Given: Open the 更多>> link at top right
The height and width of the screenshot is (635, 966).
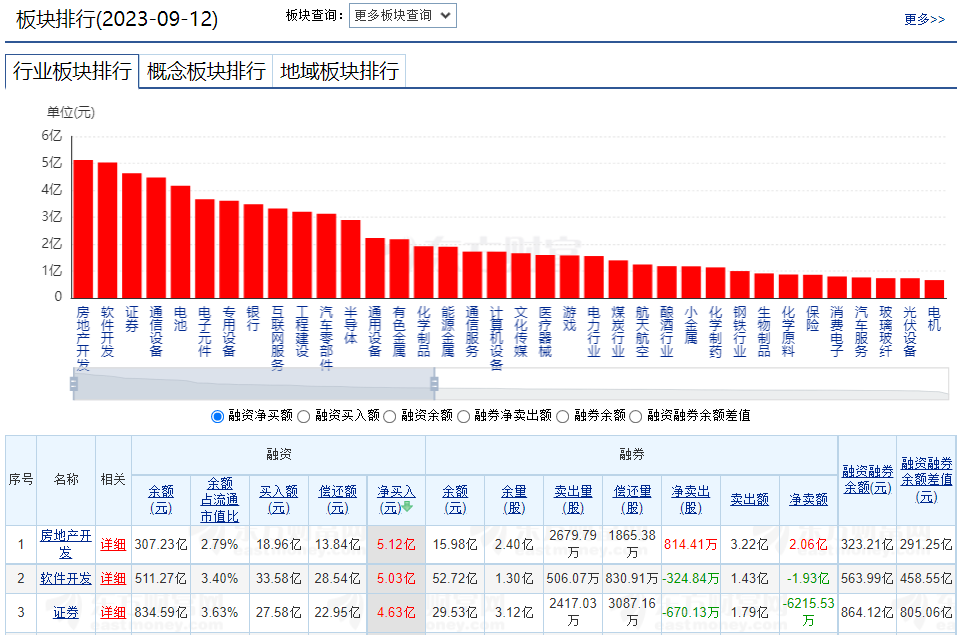Looking at the screenshot, I should coord(924,19).
